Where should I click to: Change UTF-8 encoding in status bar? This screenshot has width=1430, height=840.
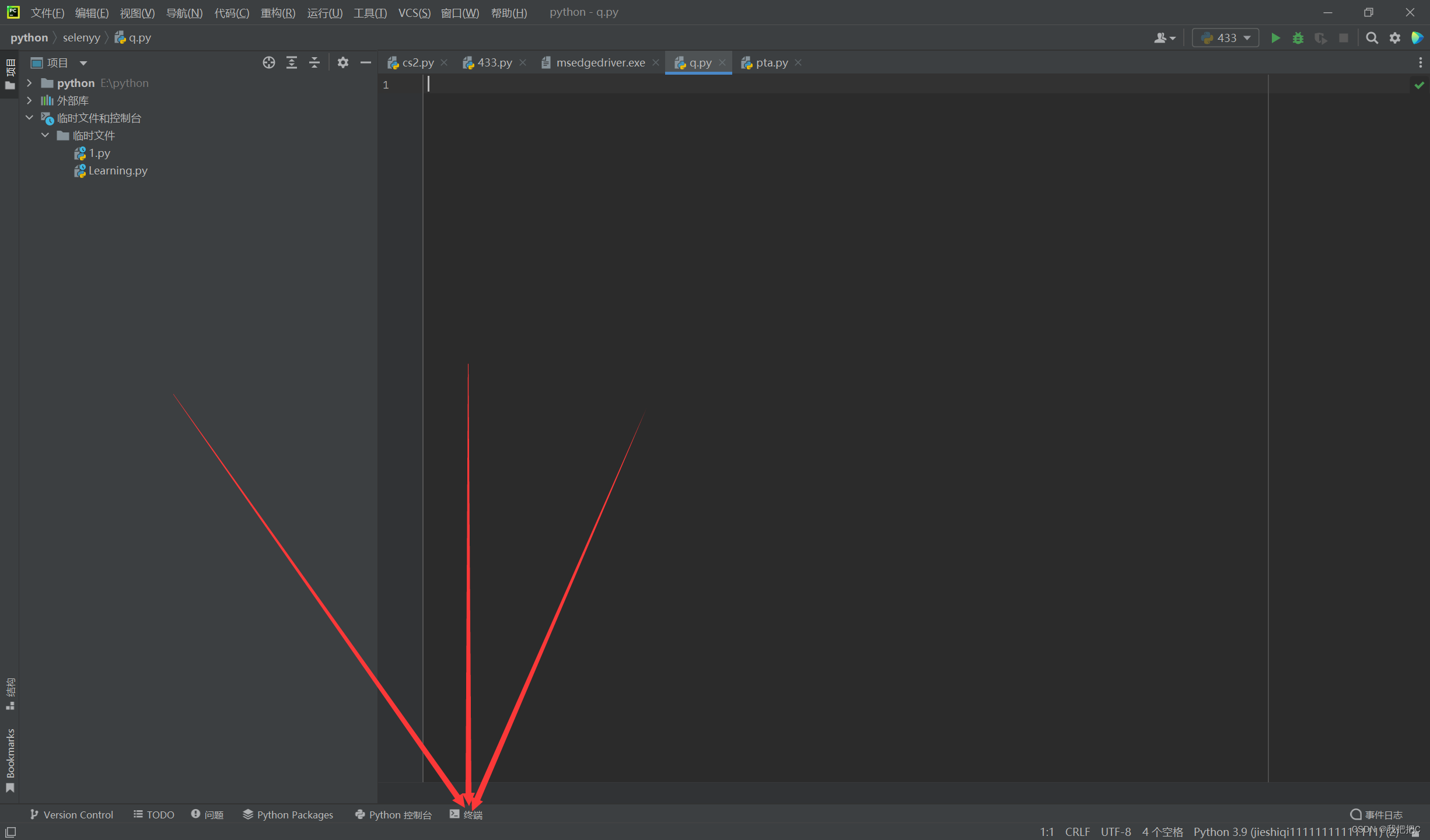[x=1116, y=832]
